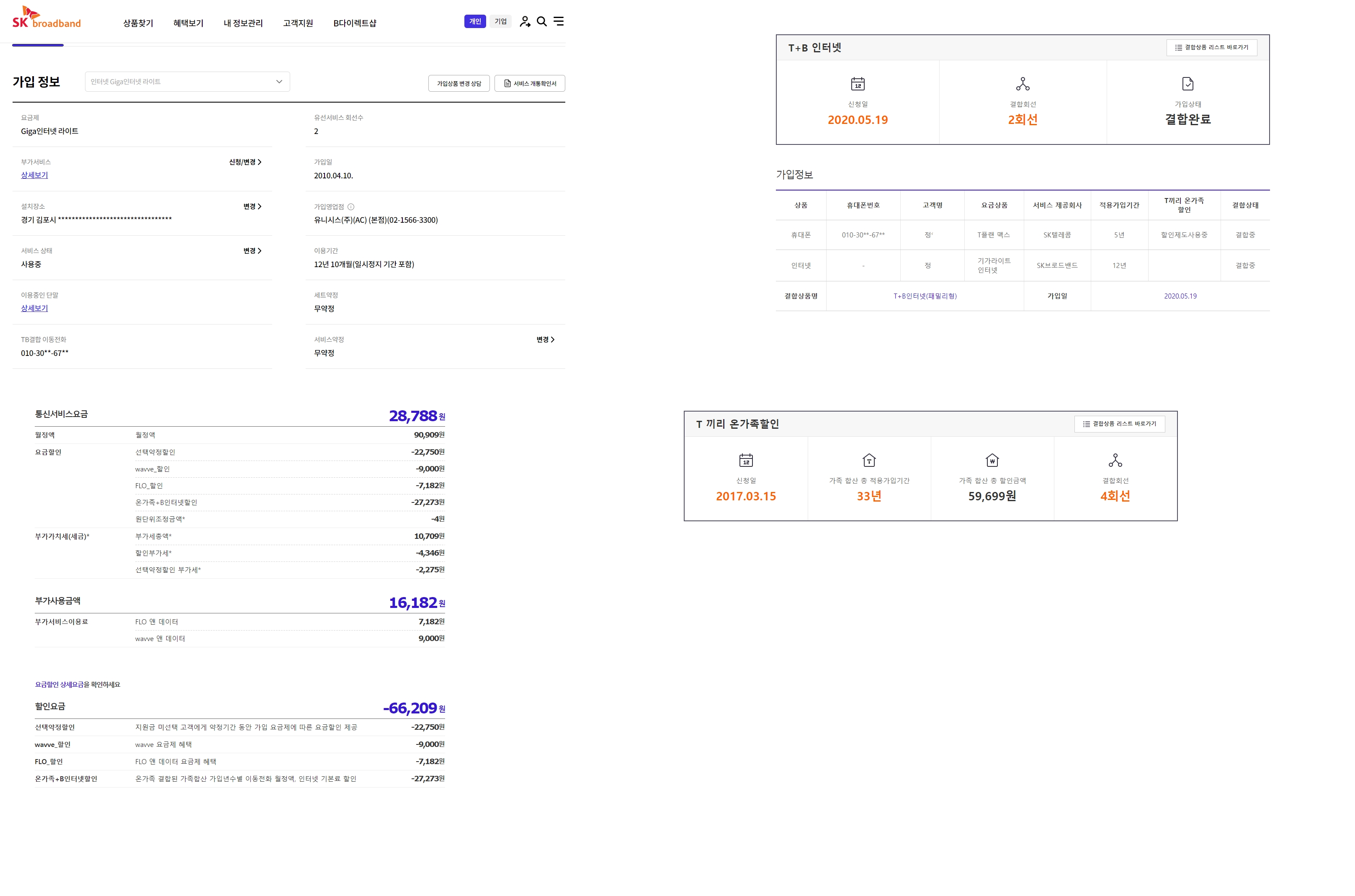
Task: Click the search magnifier icon
Action: click(541, 22)
